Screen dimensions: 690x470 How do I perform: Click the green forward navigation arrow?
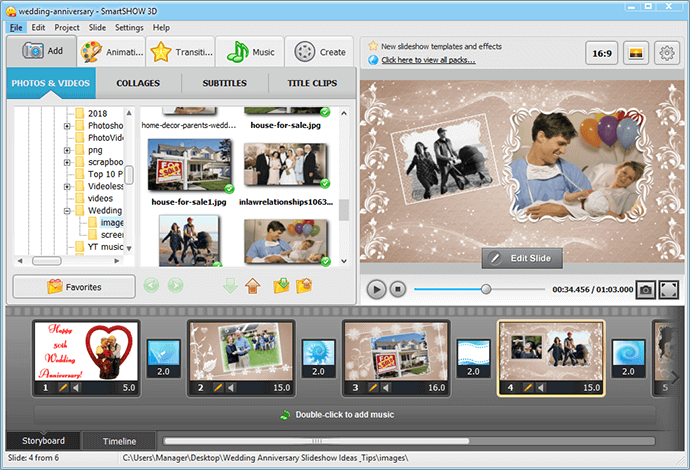(175, 286)
